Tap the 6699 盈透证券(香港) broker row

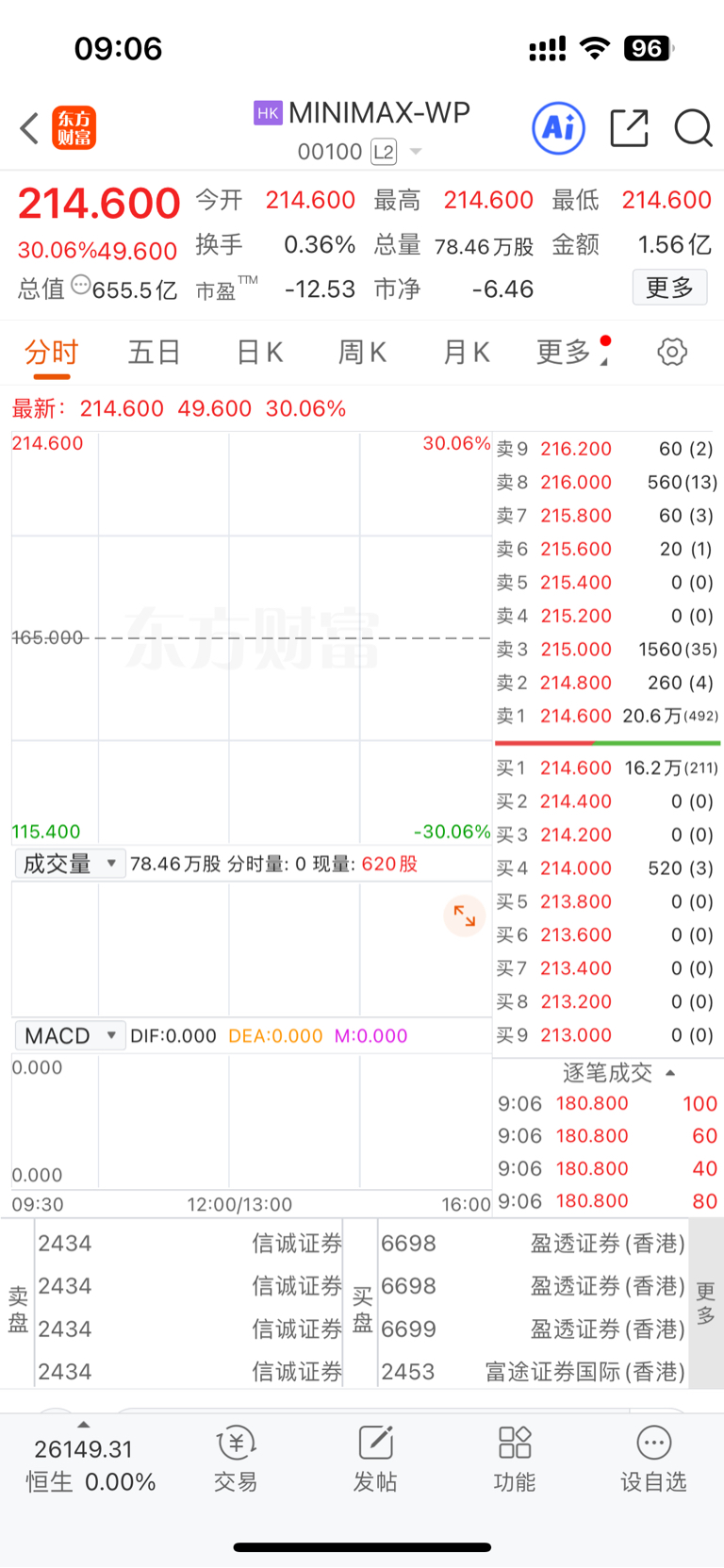coord(533,1329)
